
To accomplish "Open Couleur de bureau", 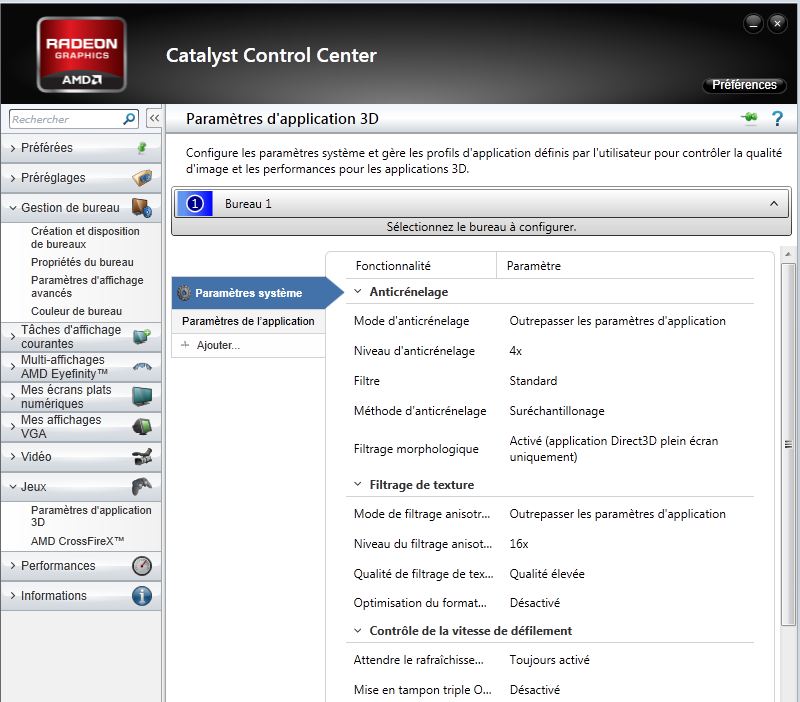I will tap(76, 311).
